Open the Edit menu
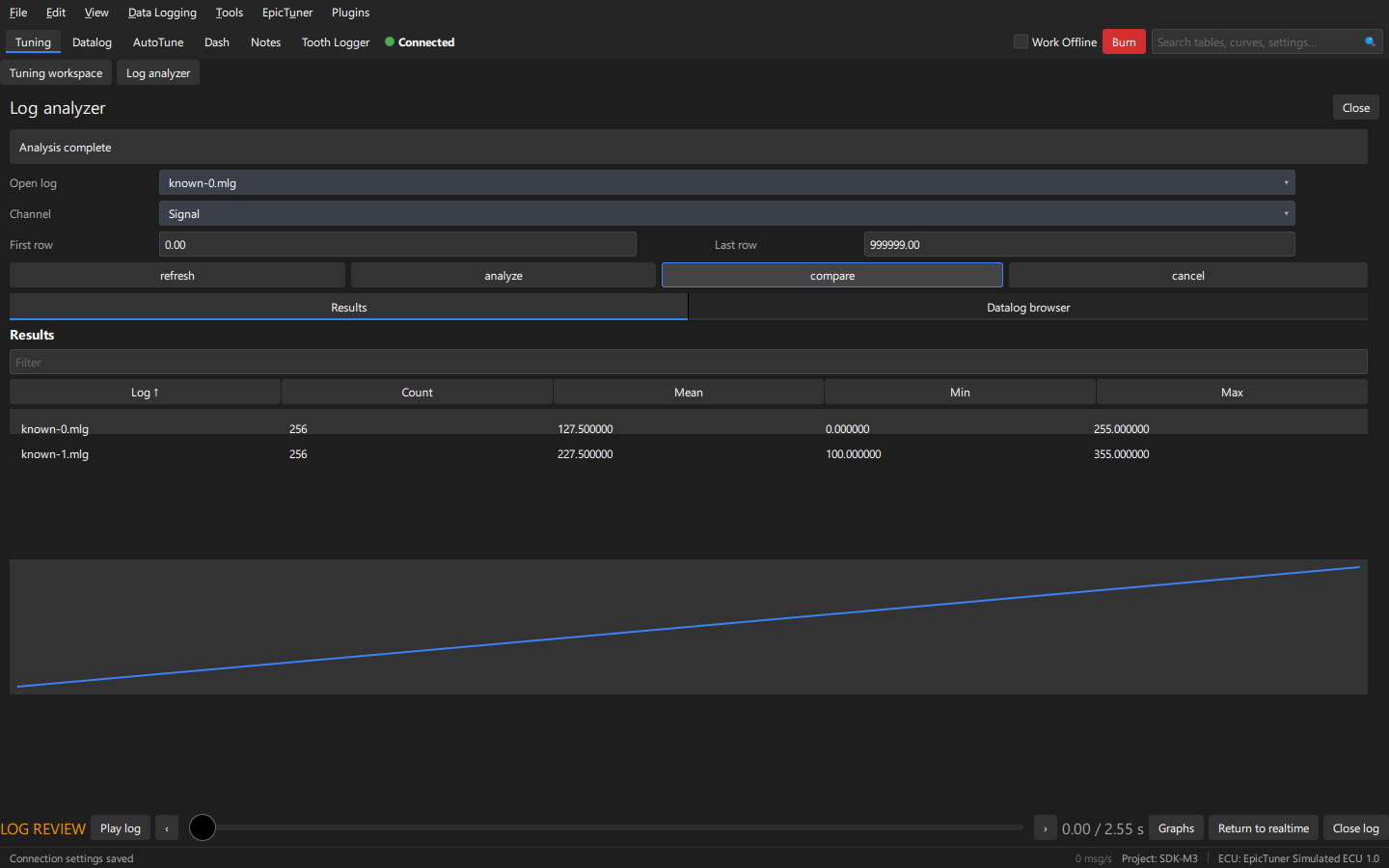This screenshot has width=1389, height=868. pyautogui.click(x=56, y=13)
